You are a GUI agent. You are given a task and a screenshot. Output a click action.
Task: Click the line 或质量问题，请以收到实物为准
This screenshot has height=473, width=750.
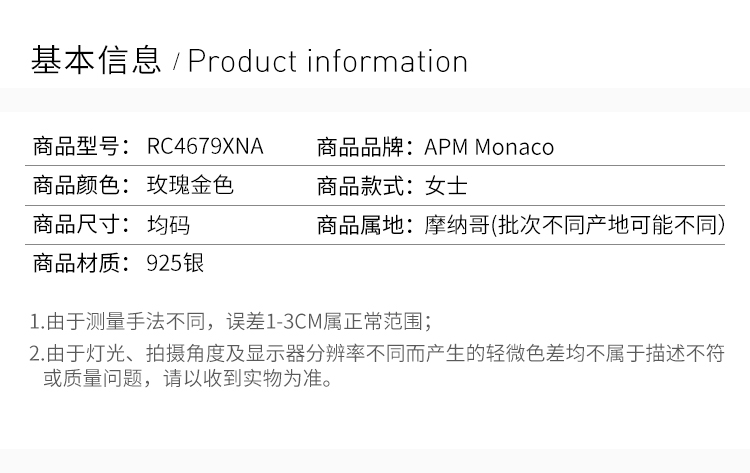186,379
